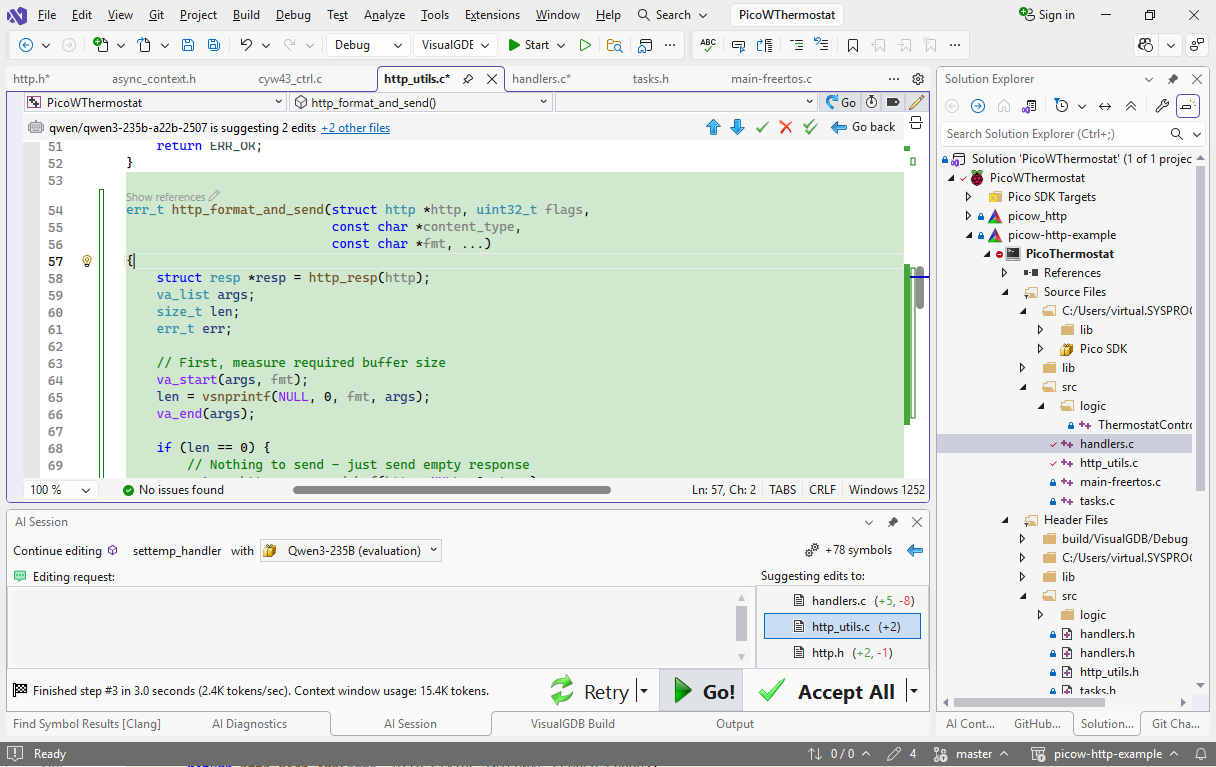
Task: Click Collapse All icon in Solution Explorer
Action: tap(1131, 106)
